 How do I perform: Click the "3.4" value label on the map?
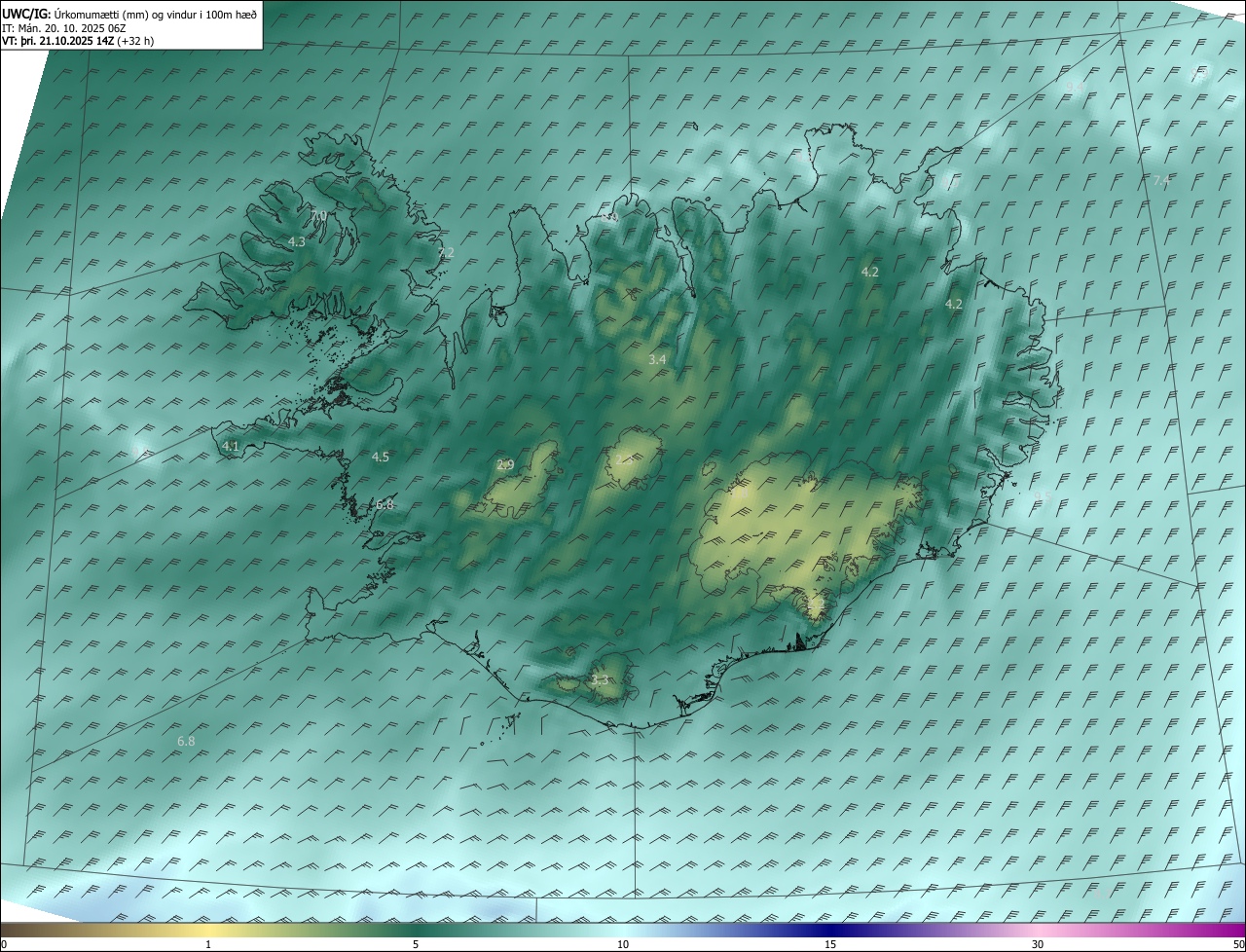pyautogui.click(x=657, y=359)
